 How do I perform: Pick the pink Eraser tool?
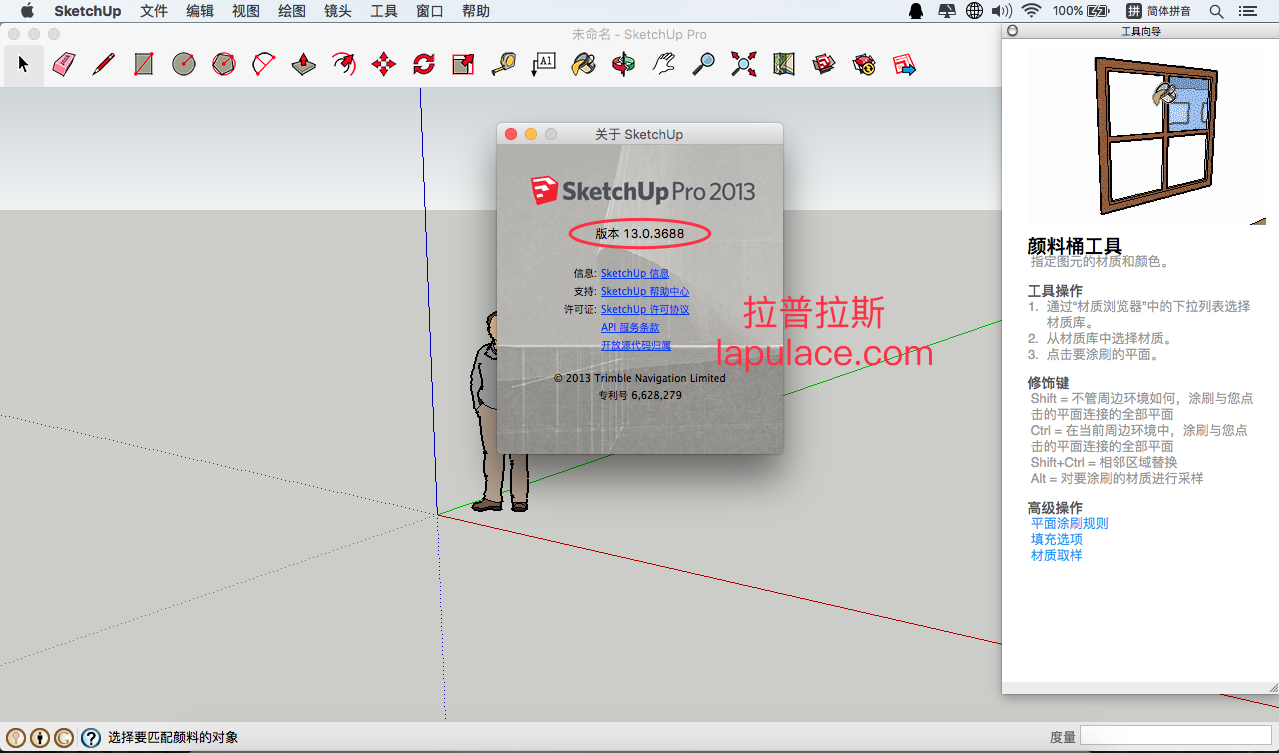(x=64, y=65)
